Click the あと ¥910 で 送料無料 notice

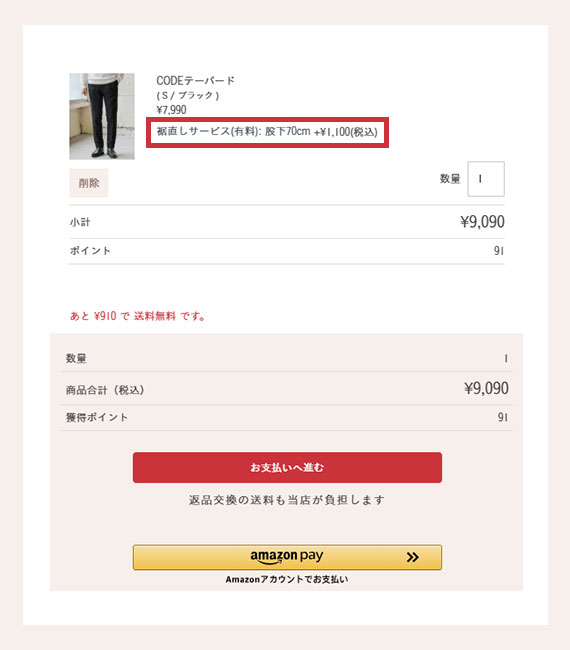pos(138,316)
